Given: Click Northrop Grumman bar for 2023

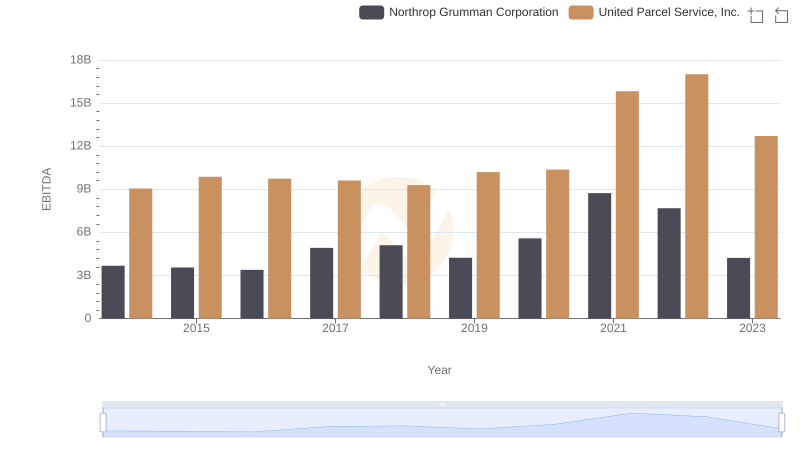Looking at the screenshot, I should pyautogui.click(x=738, y=288).
